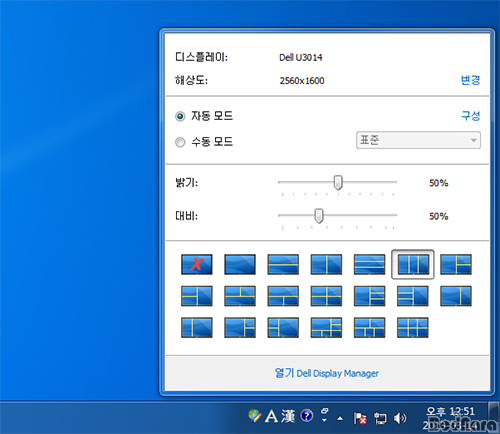Select the highlighted three vertical columns layout
This screenshot has height=434, width=500.
click(413, 264)
